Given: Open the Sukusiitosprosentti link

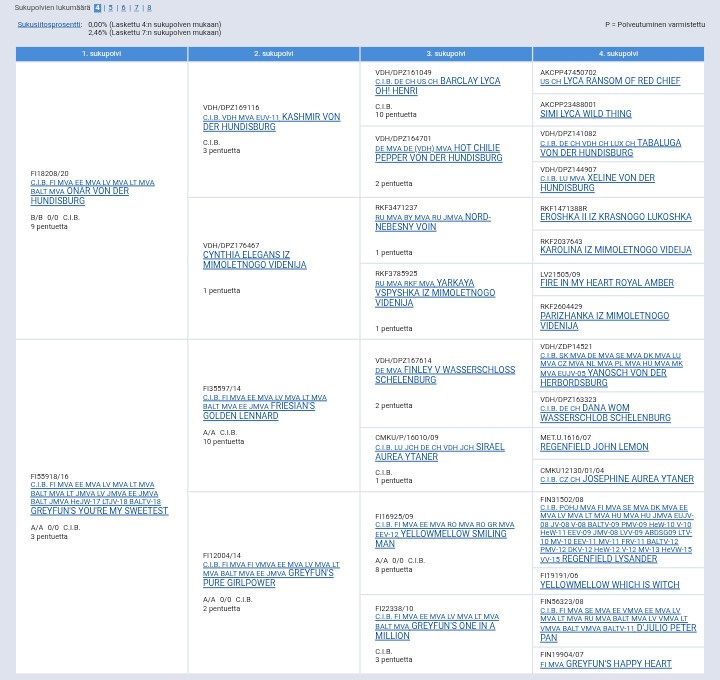Looking at the screenshot, I should (49, 24).
